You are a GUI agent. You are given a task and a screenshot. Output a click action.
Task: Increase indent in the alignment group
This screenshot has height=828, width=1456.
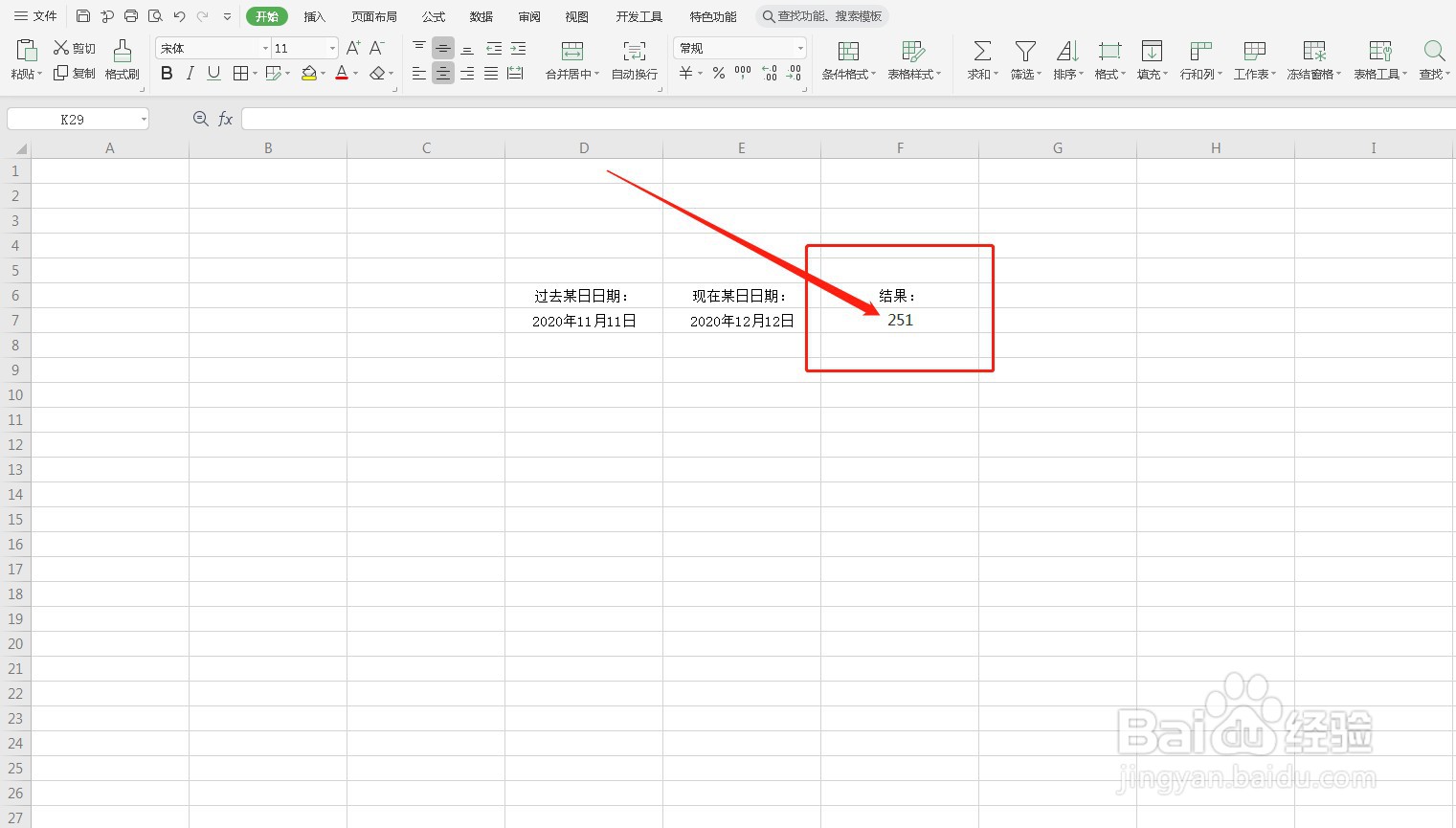click(518, 48)
